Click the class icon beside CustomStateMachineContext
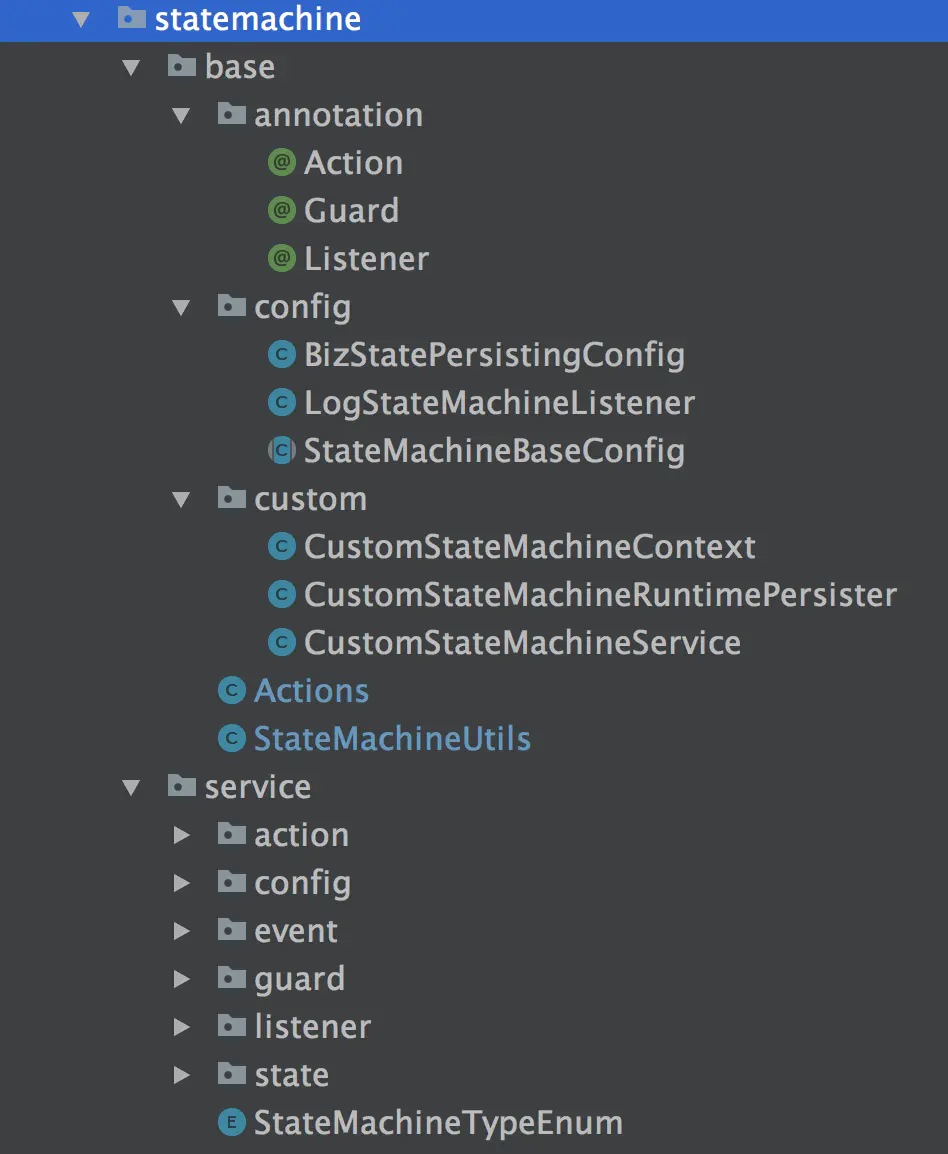This screenshot has width=948, height=1154. pyautogui.click(x=283, y=547)
